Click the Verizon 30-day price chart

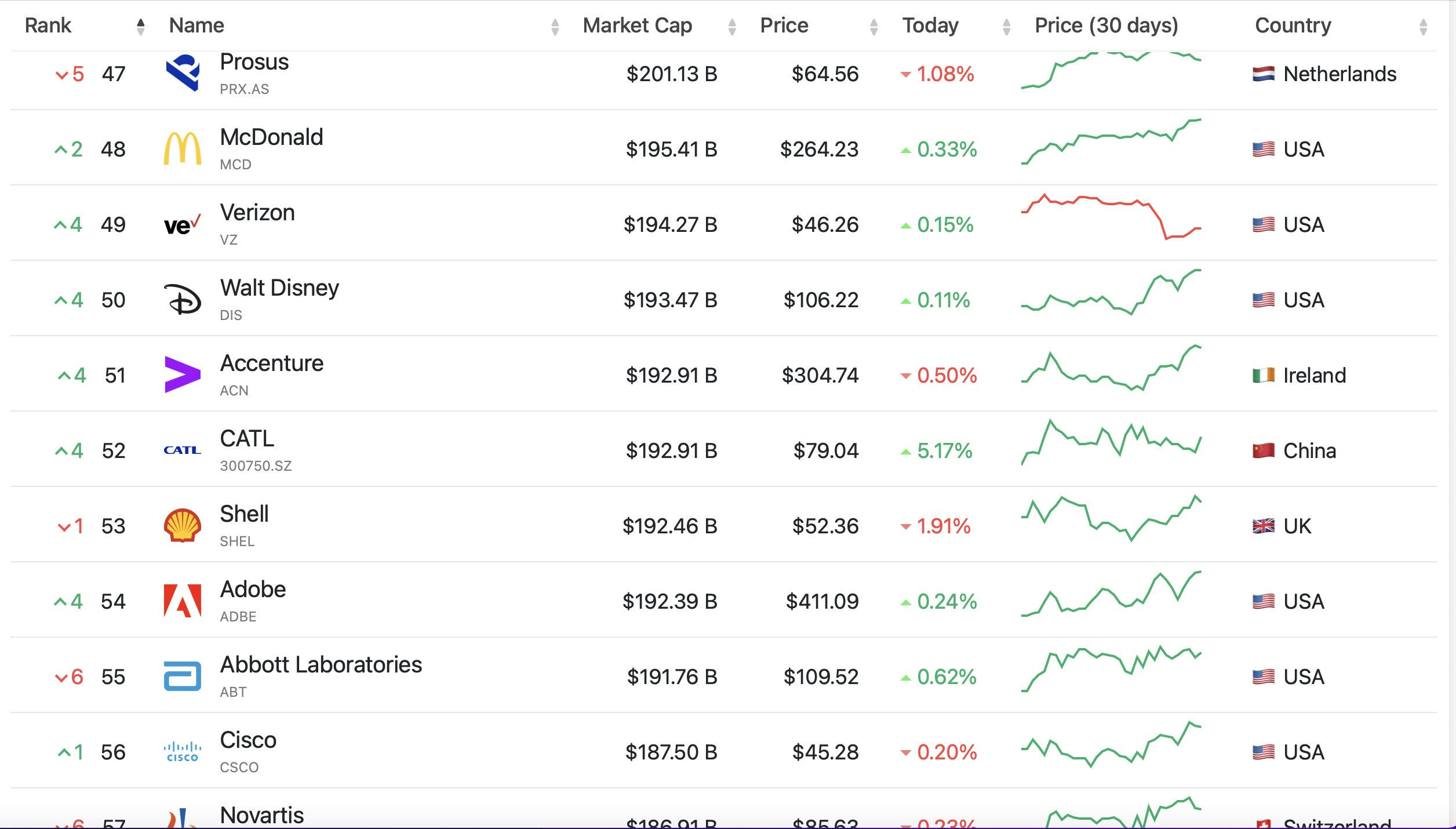tap(1111, 217)
